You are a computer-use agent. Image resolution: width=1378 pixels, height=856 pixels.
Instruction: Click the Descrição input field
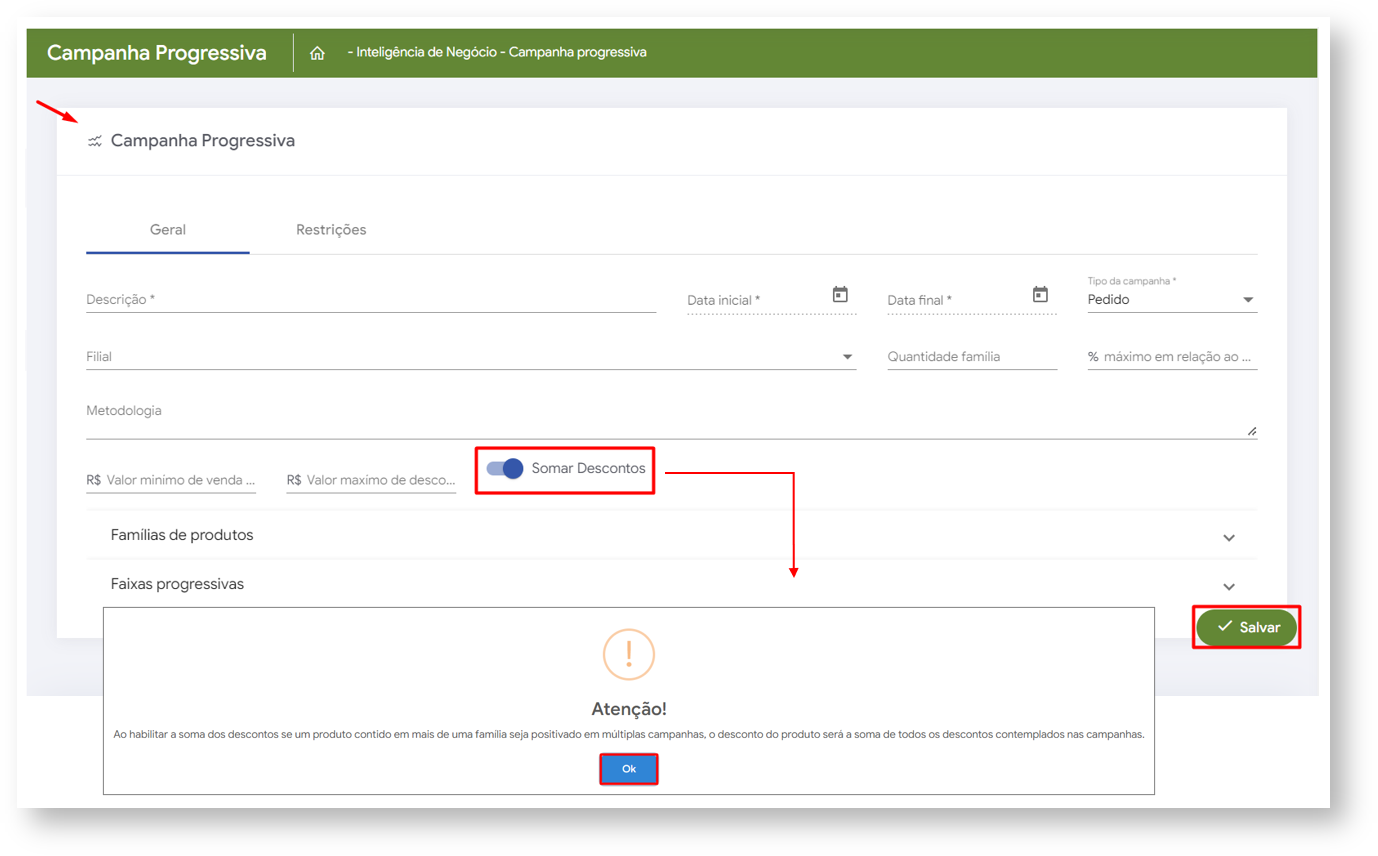click(370, 299)
